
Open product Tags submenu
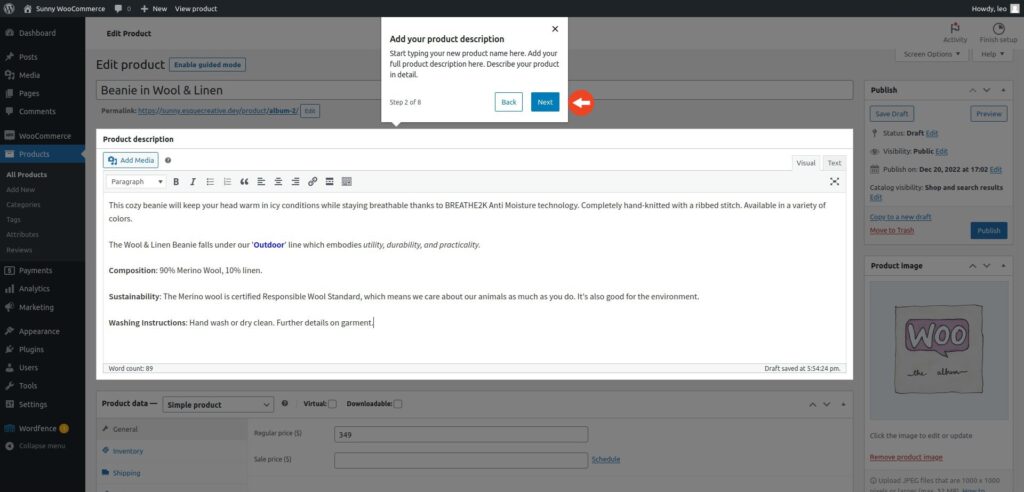13,220
